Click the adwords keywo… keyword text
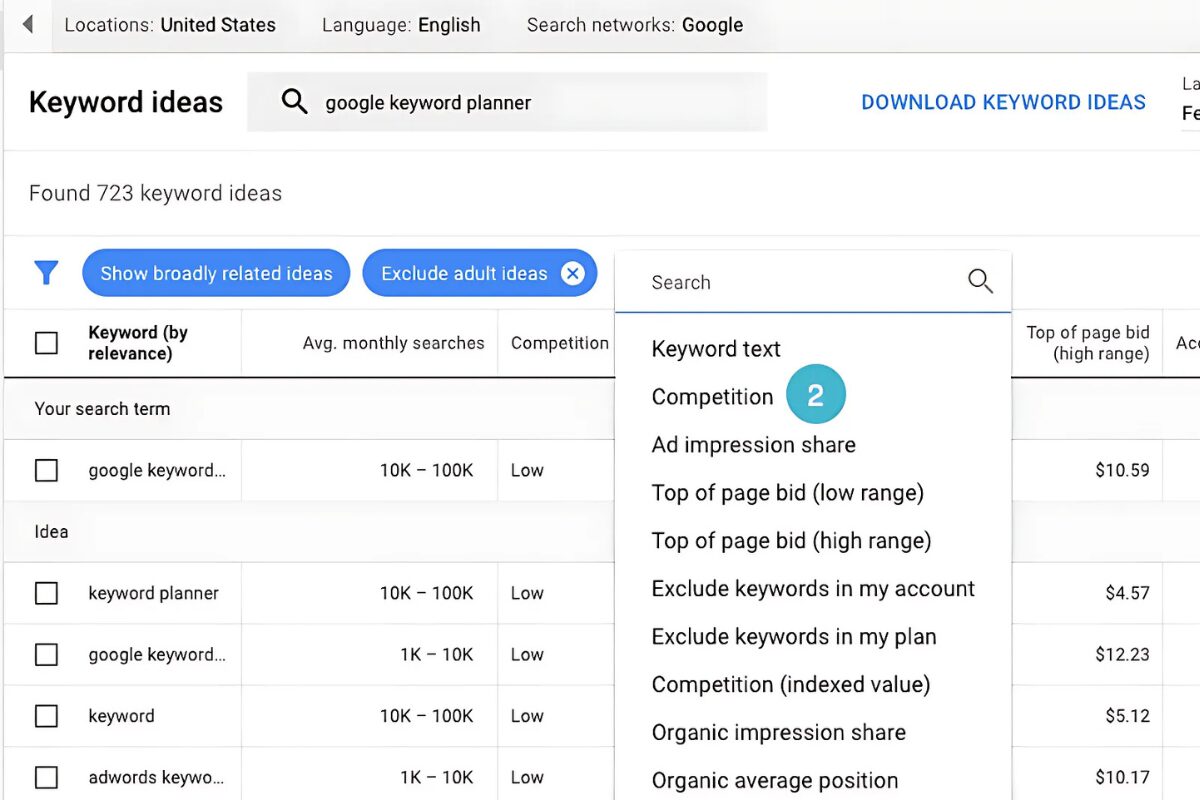 [x=156, y=777]
